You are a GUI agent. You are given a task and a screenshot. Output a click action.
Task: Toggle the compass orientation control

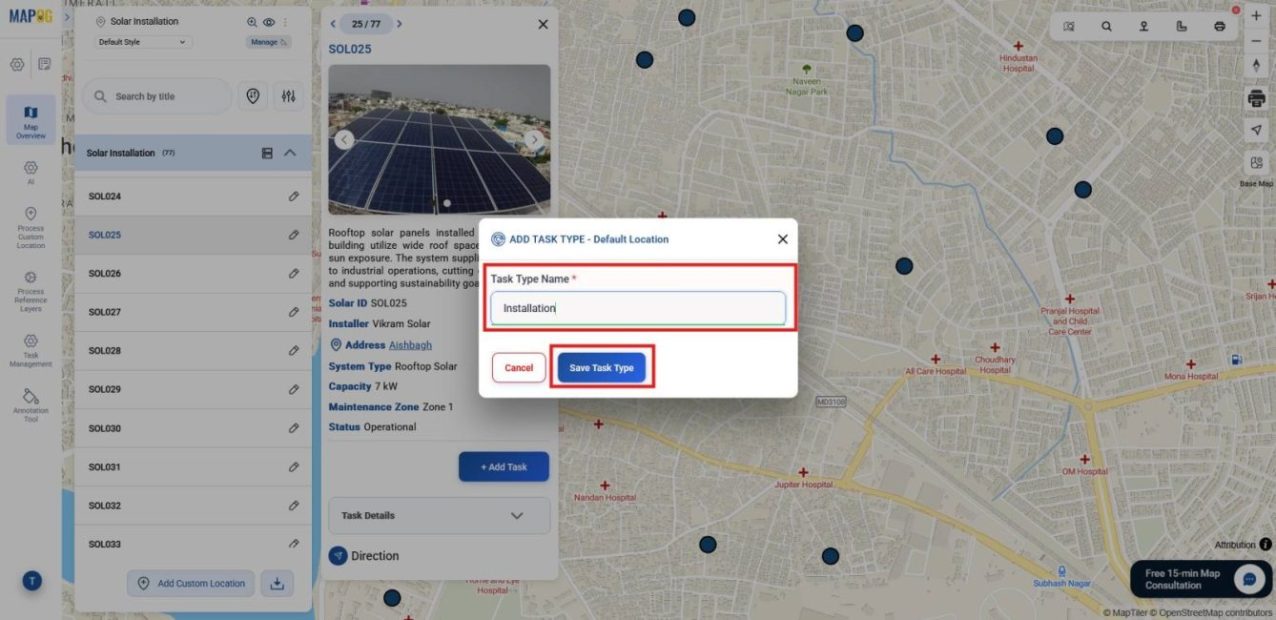point(1255,64)
